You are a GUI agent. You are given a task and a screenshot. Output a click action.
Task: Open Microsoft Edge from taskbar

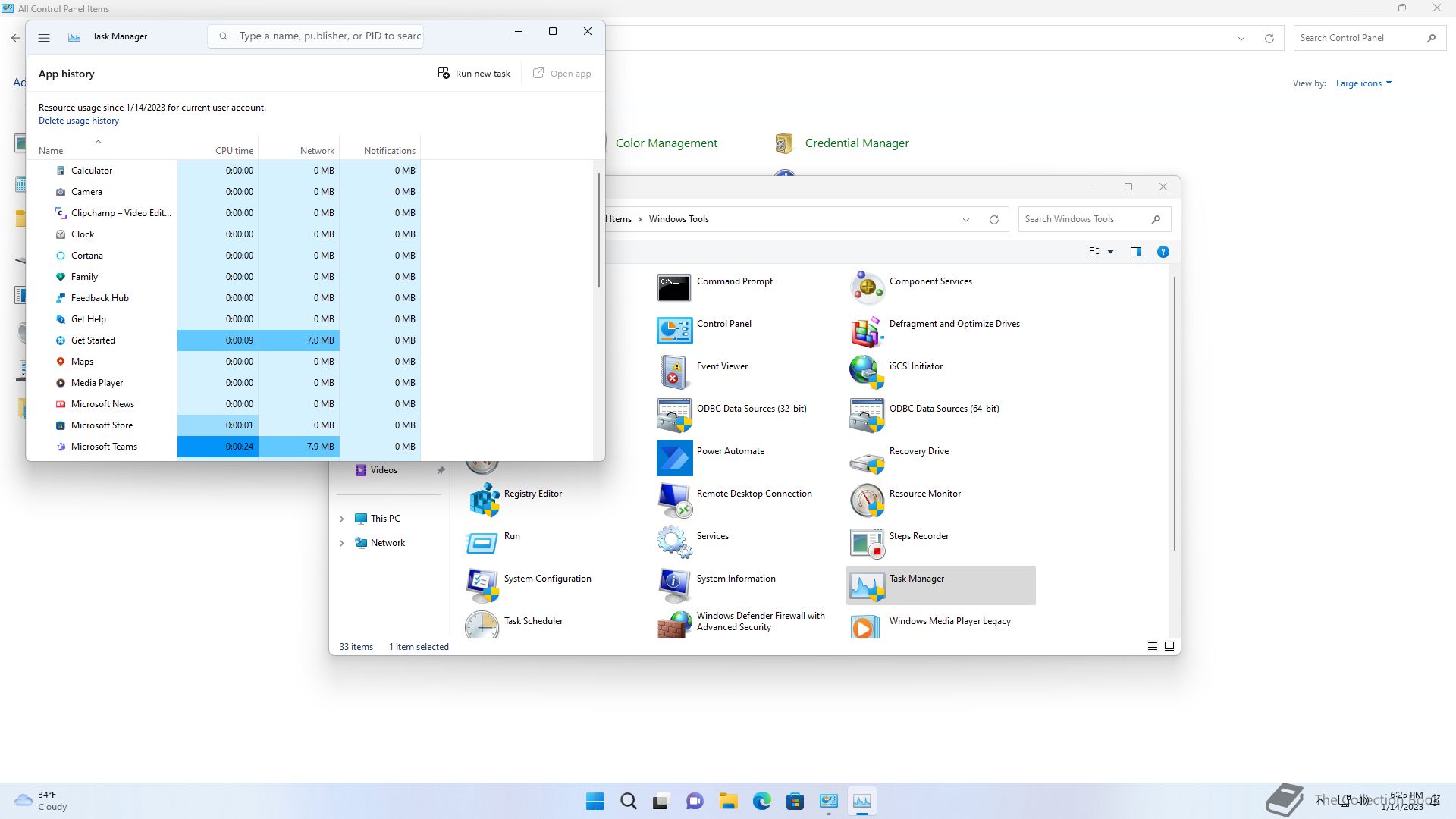click(762, 801)
